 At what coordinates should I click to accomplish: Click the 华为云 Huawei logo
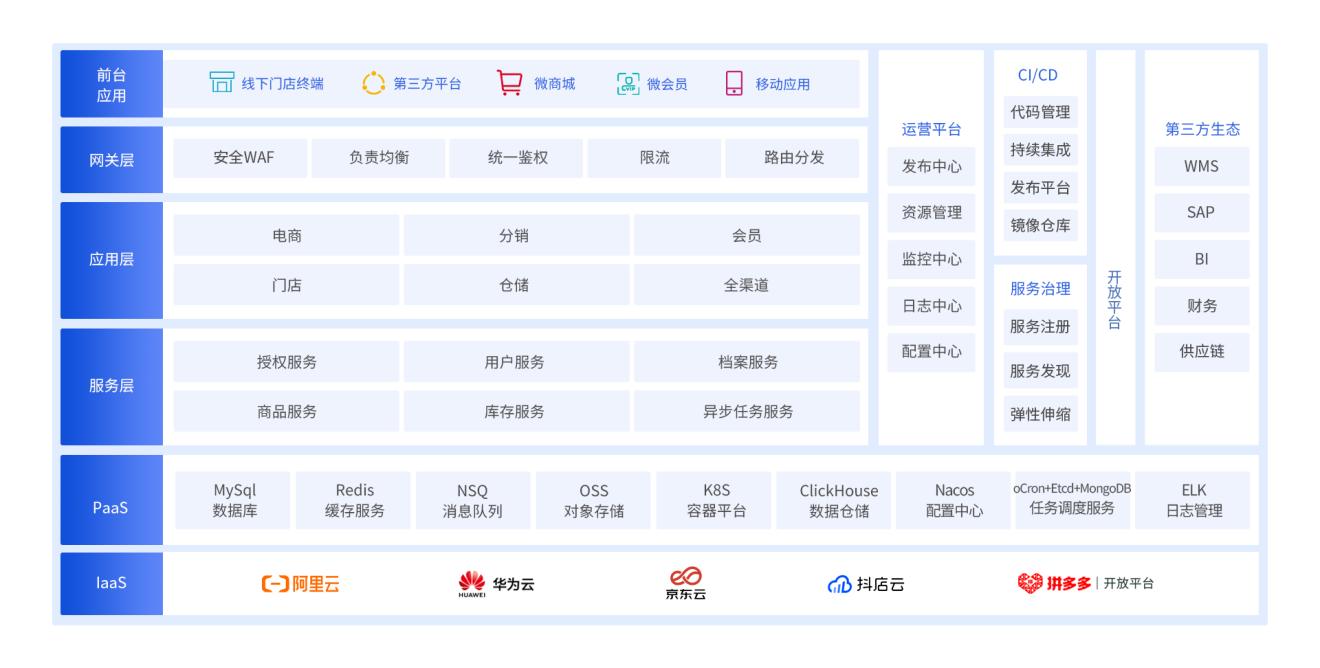(496, 584)
